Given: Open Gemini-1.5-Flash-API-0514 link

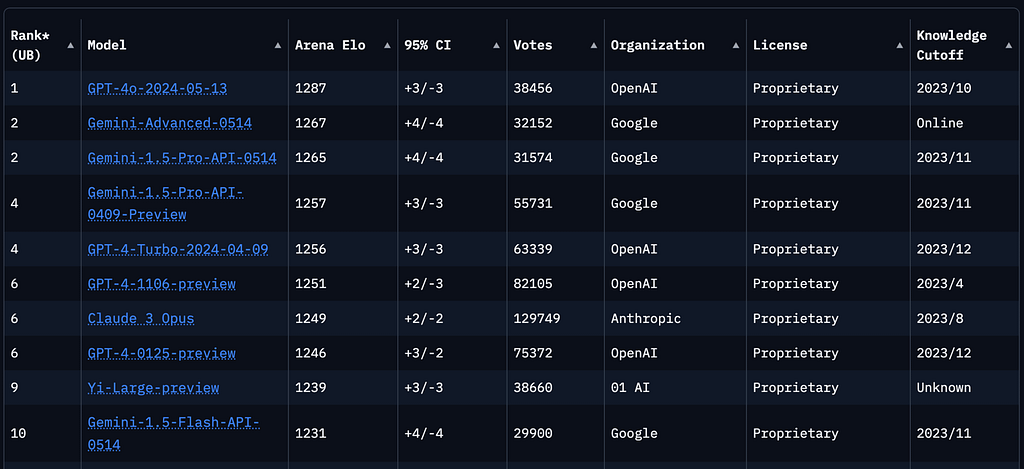Looking at the screenshot, I should (x=174, y=434).
